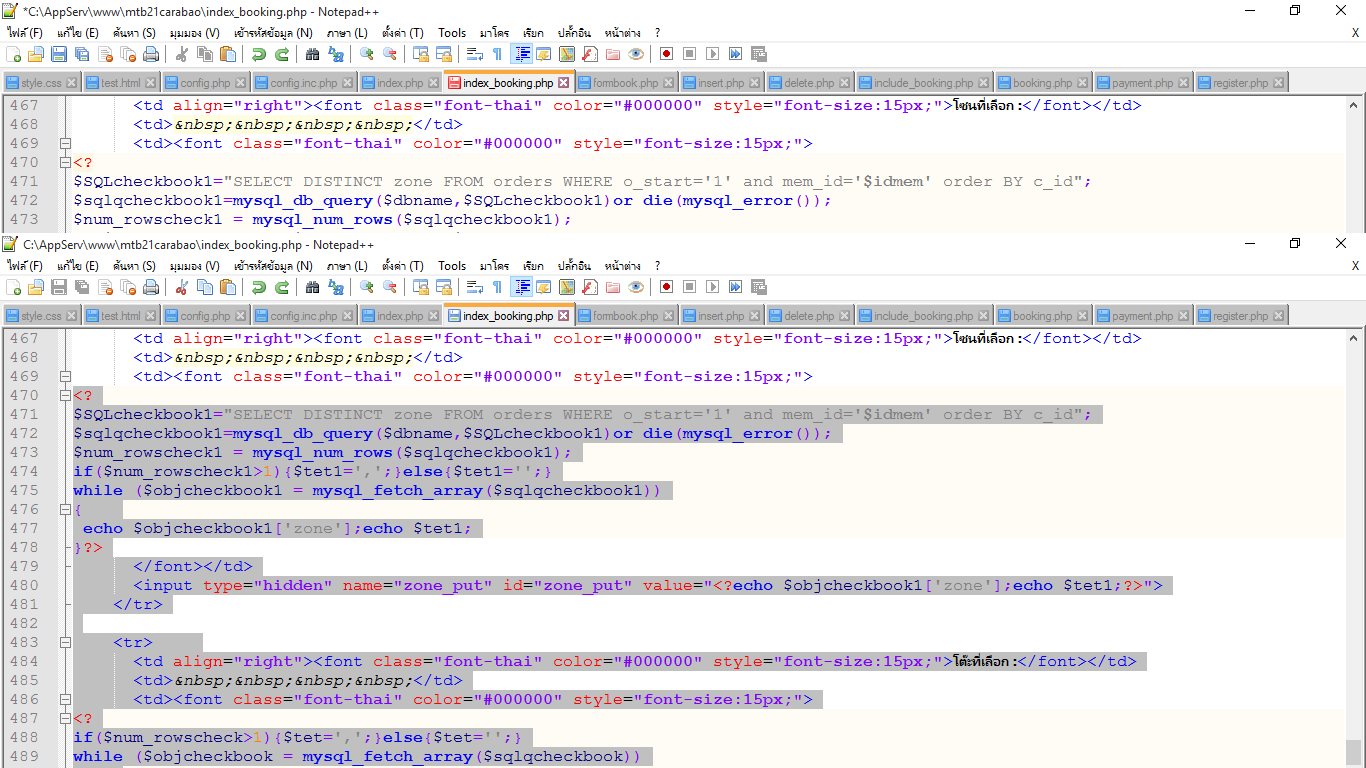
Task: Collapse the fold marker at line 476 in lower window
Action: coord(65,510)
